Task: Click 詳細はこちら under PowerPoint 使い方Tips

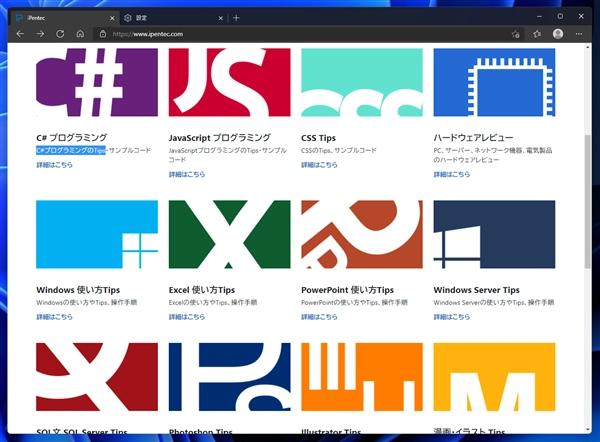Action: (319, 317)
